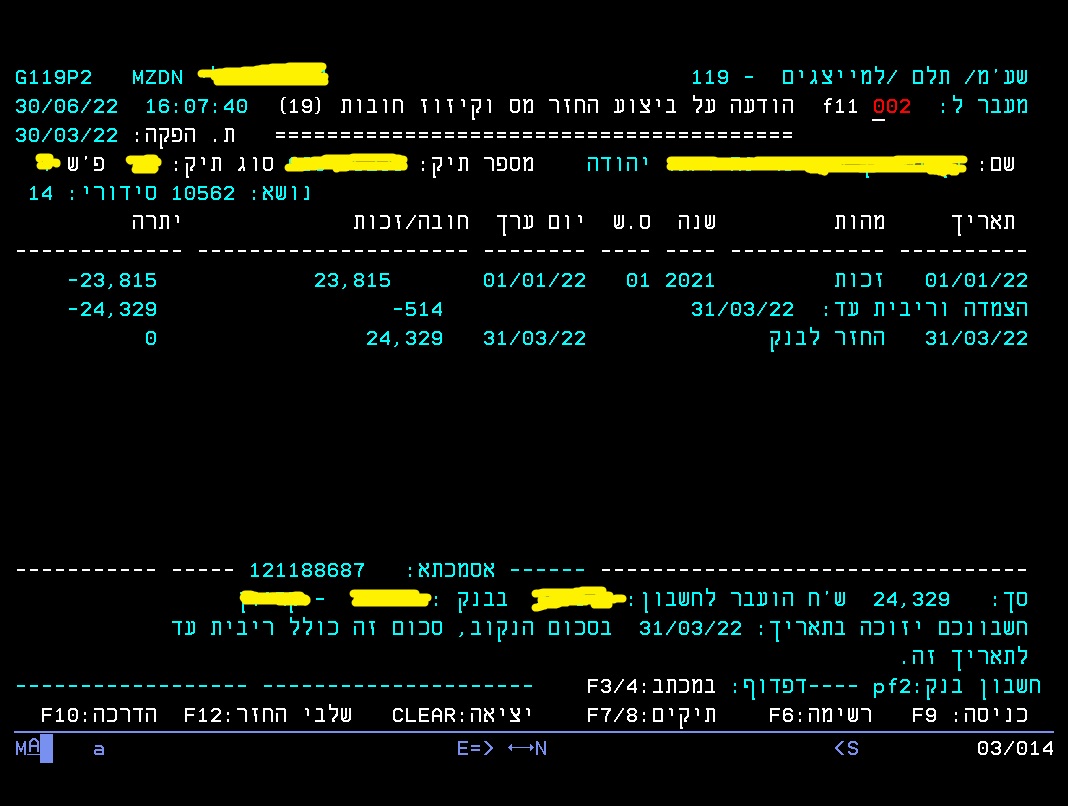Click the 'מעבר ל' input field showing 002
Viewport: 1068px width, 806px height.
(891, 106)
